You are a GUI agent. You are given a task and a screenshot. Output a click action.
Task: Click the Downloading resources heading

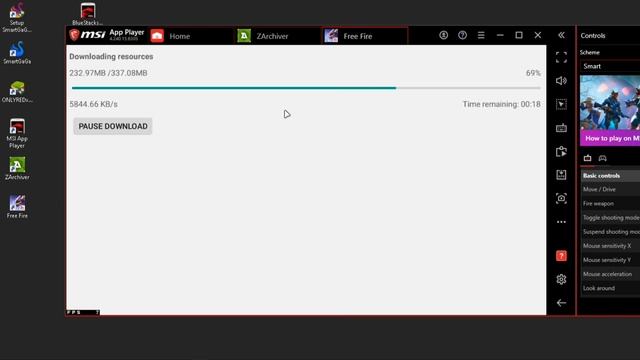111,57
